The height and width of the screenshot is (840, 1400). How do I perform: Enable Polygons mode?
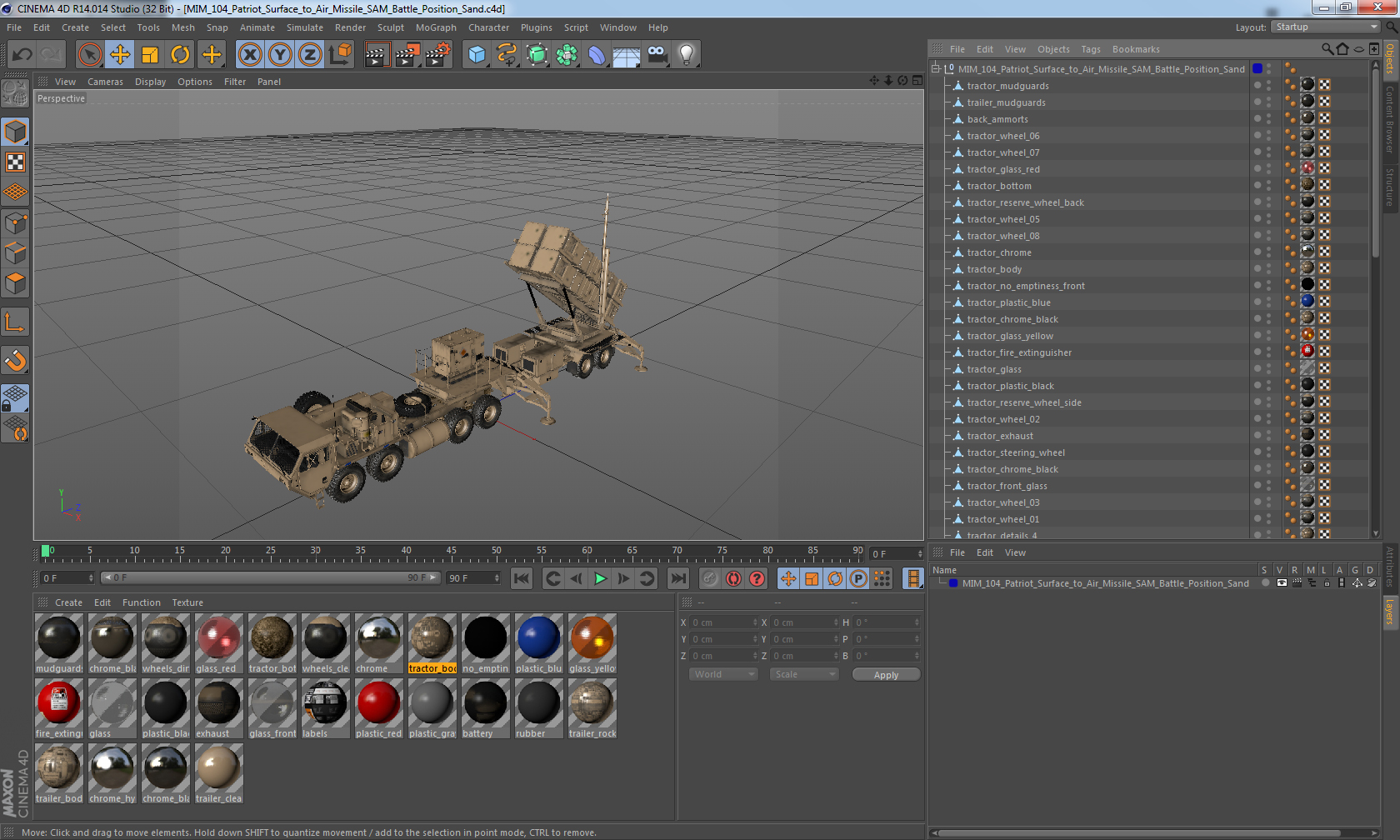tap(15, 283)
